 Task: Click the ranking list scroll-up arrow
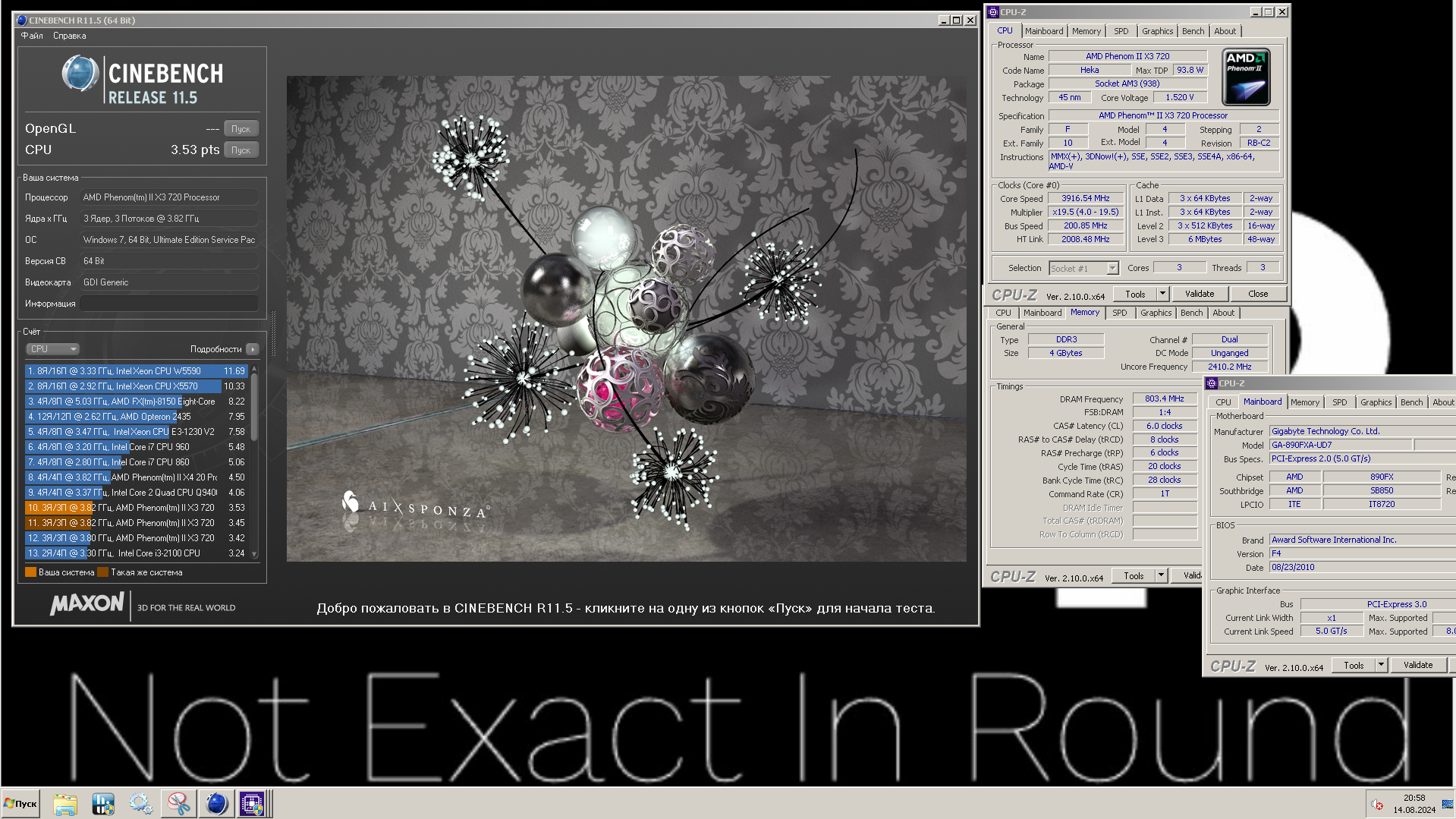[x=254, y=369]
